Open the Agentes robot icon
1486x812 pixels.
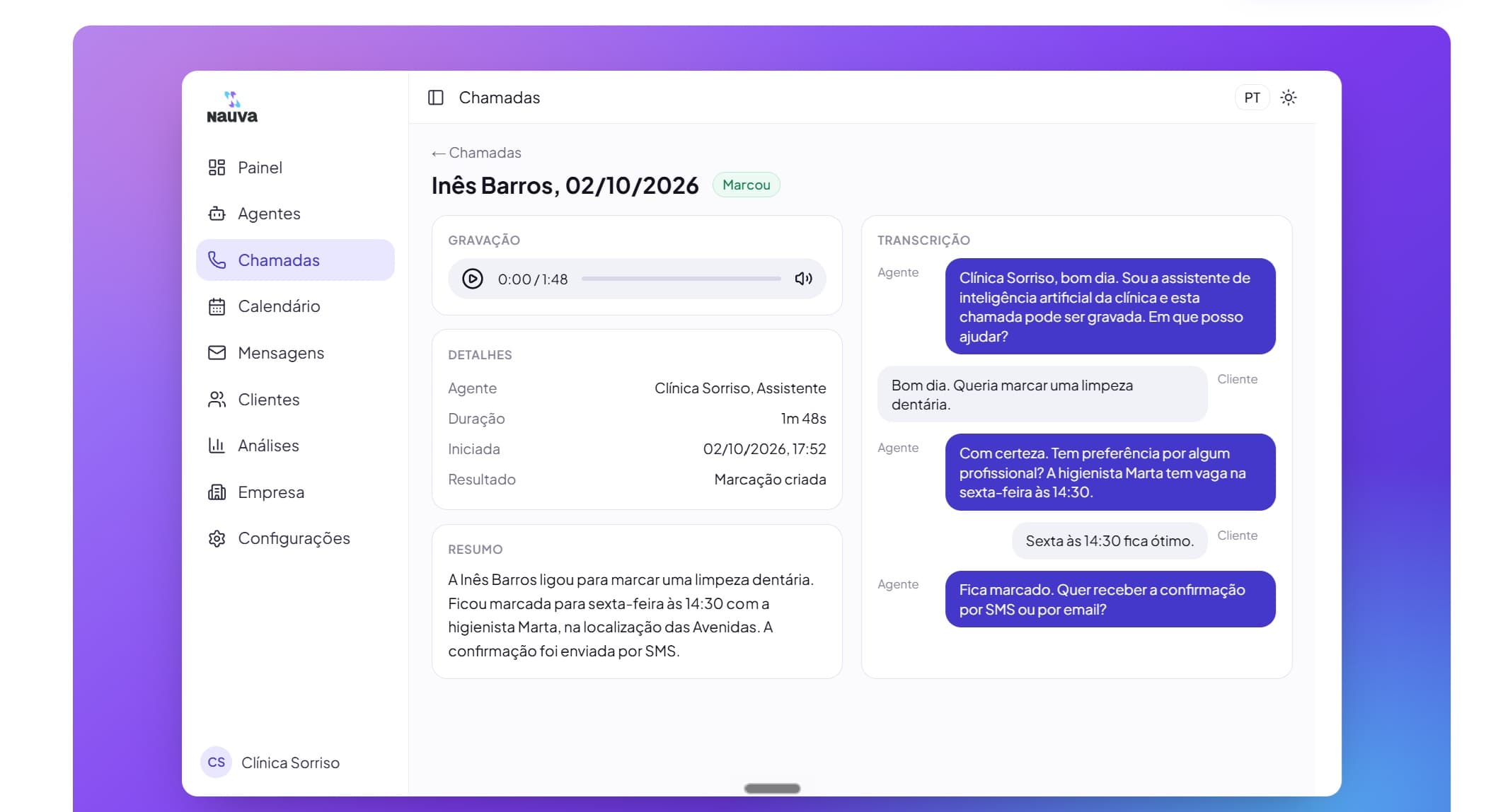[x=217, y=214]
